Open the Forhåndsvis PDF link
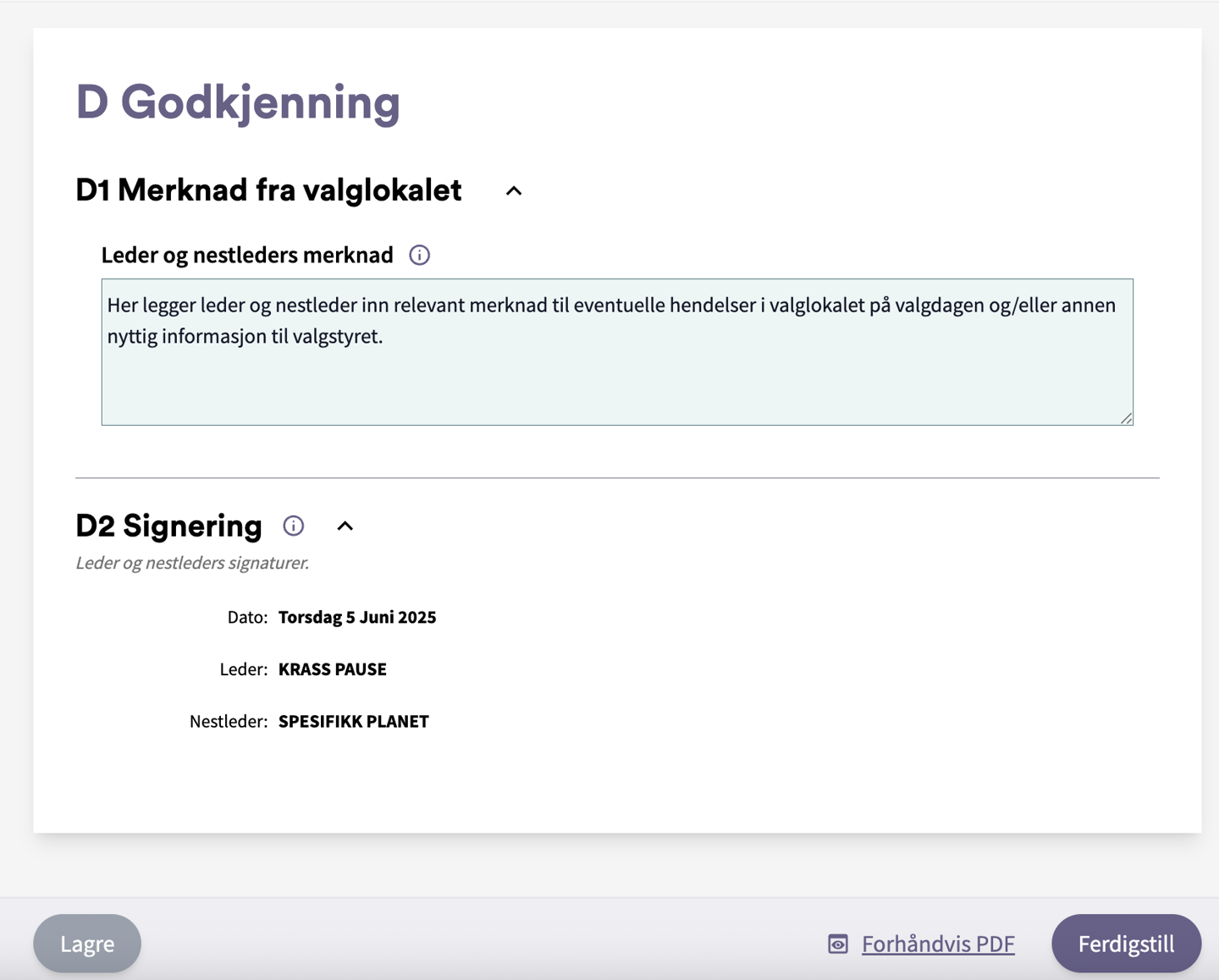 (x=937, y=944)
